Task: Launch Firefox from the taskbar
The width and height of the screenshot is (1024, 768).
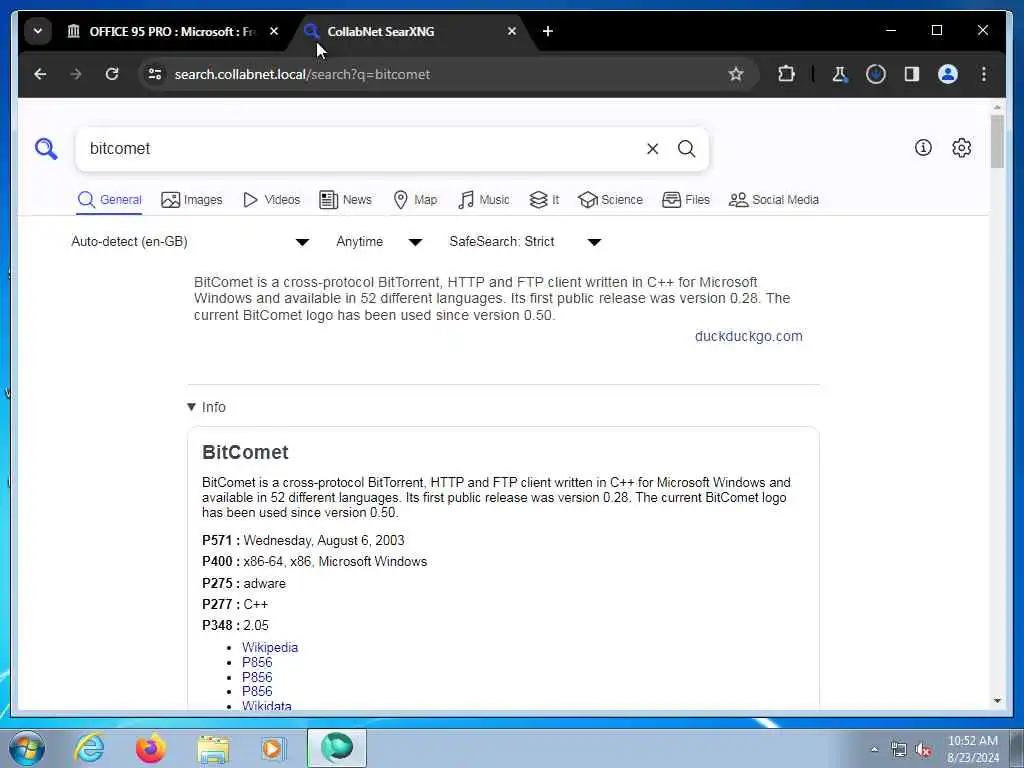Action: pos(150,748)
